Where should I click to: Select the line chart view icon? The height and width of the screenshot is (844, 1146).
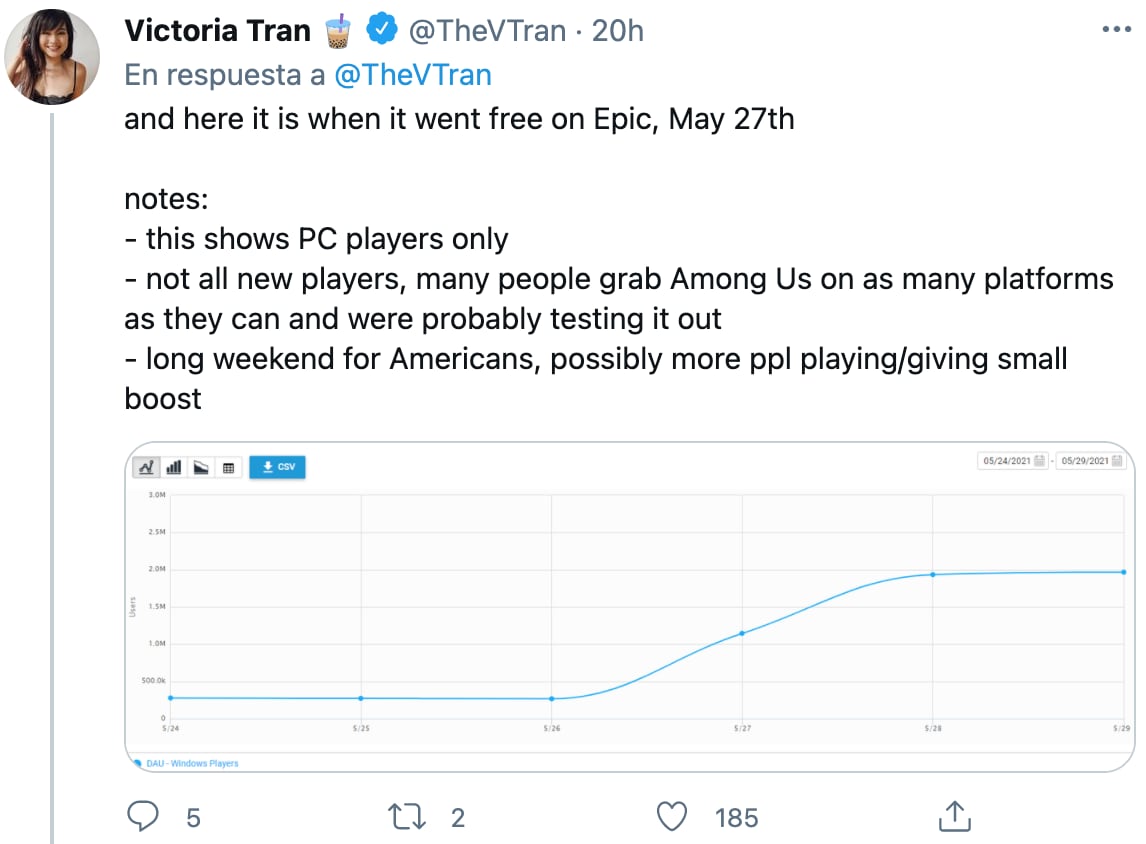(x=146, y=467)
